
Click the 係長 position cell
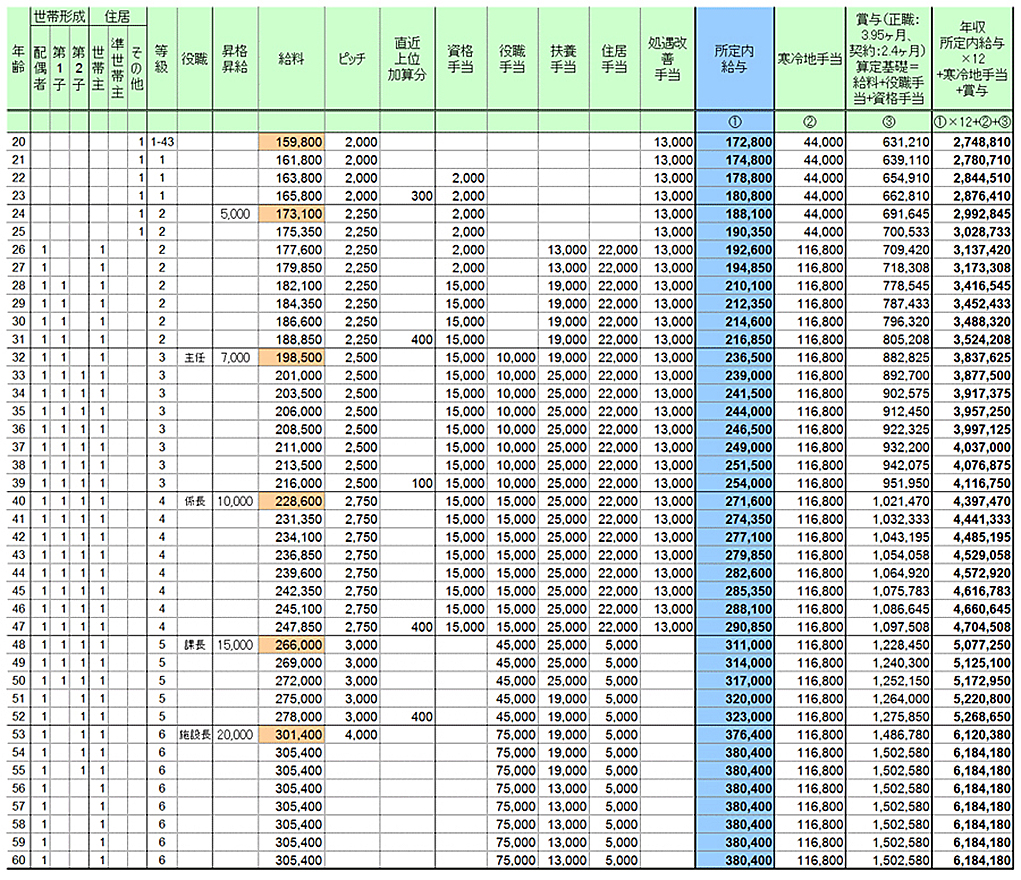(195, 499)
